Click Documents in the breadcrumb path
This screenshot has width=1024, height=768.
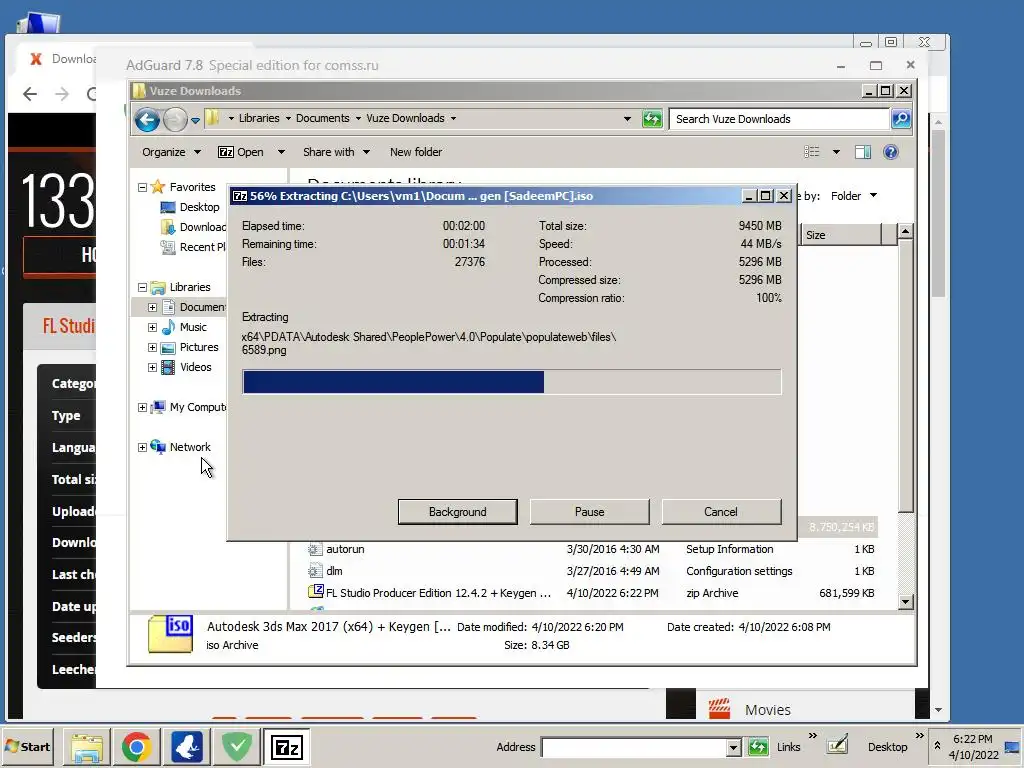tap(323, 118)
